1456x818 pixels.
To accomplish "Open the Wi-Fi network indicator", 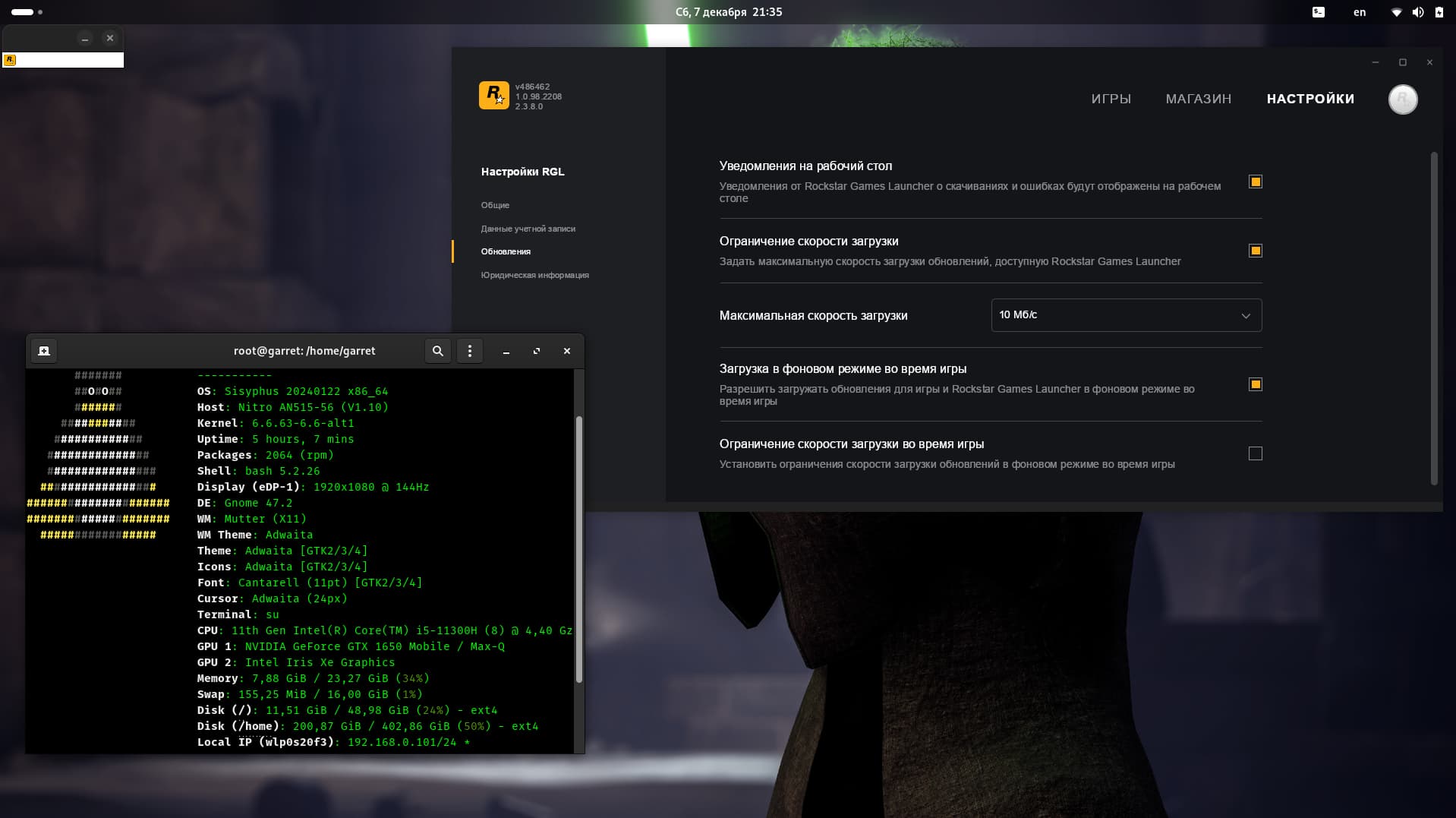I will tap(1396, 12).
